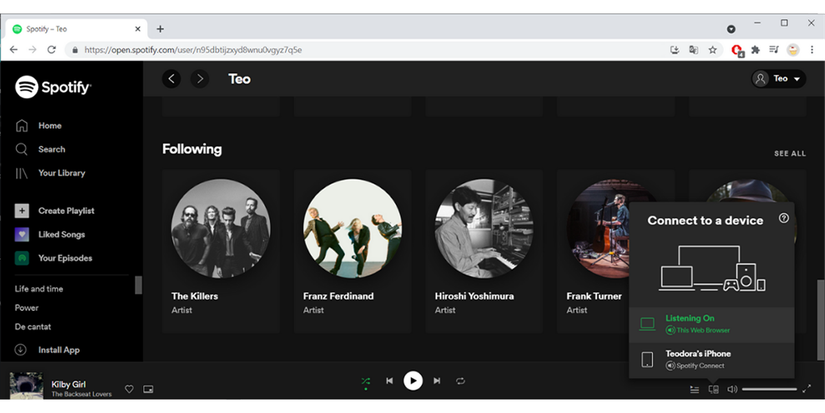The image size is (825, 413).
Task: Click the sidebar playlist scrollbar
Action: pyautogui.click(x=138, y=285)
